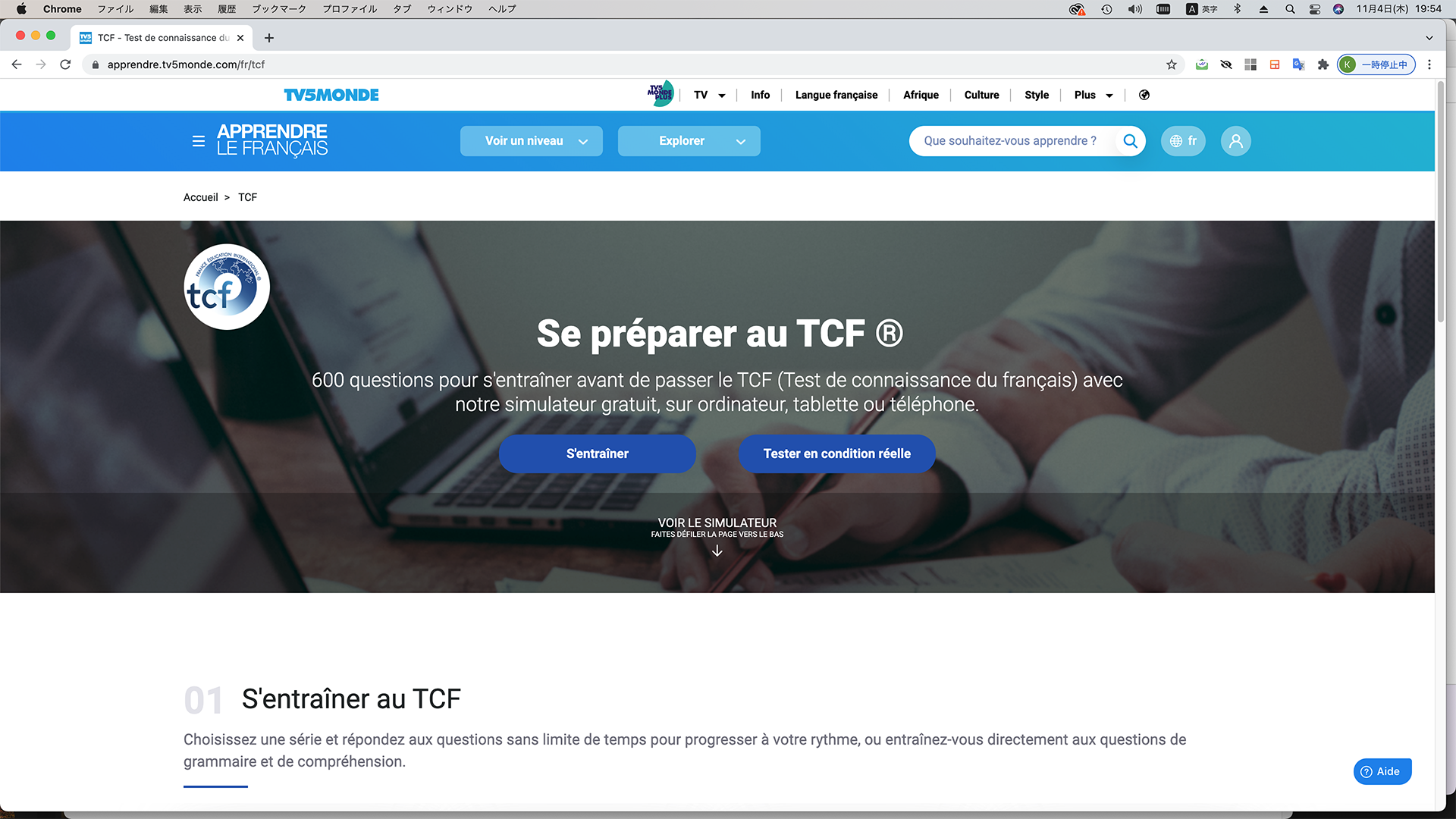Toggle the language selector 'fr' button

click(x=1184, y=140)
